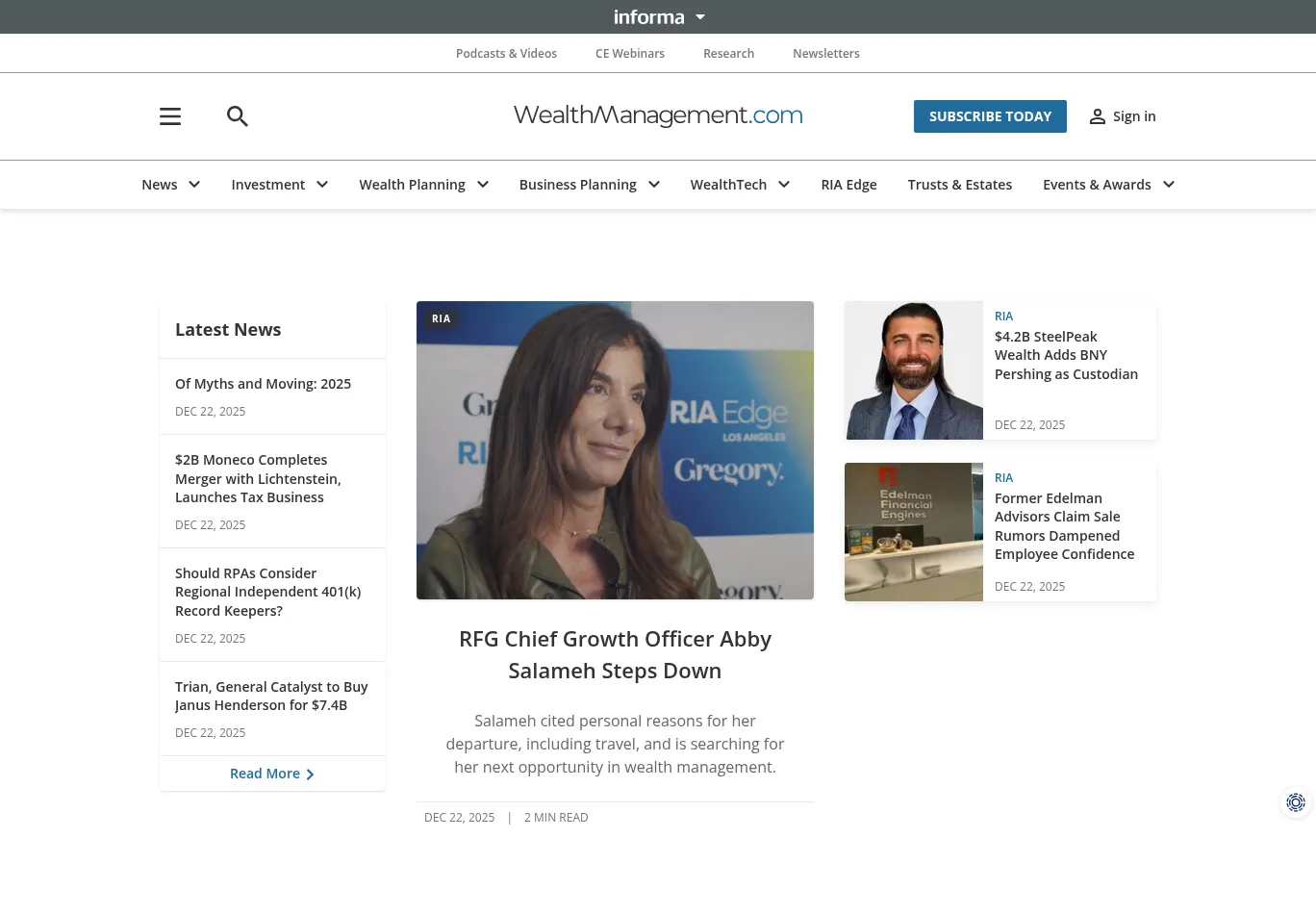Click the RIA category label on featured story

(442, 318)
